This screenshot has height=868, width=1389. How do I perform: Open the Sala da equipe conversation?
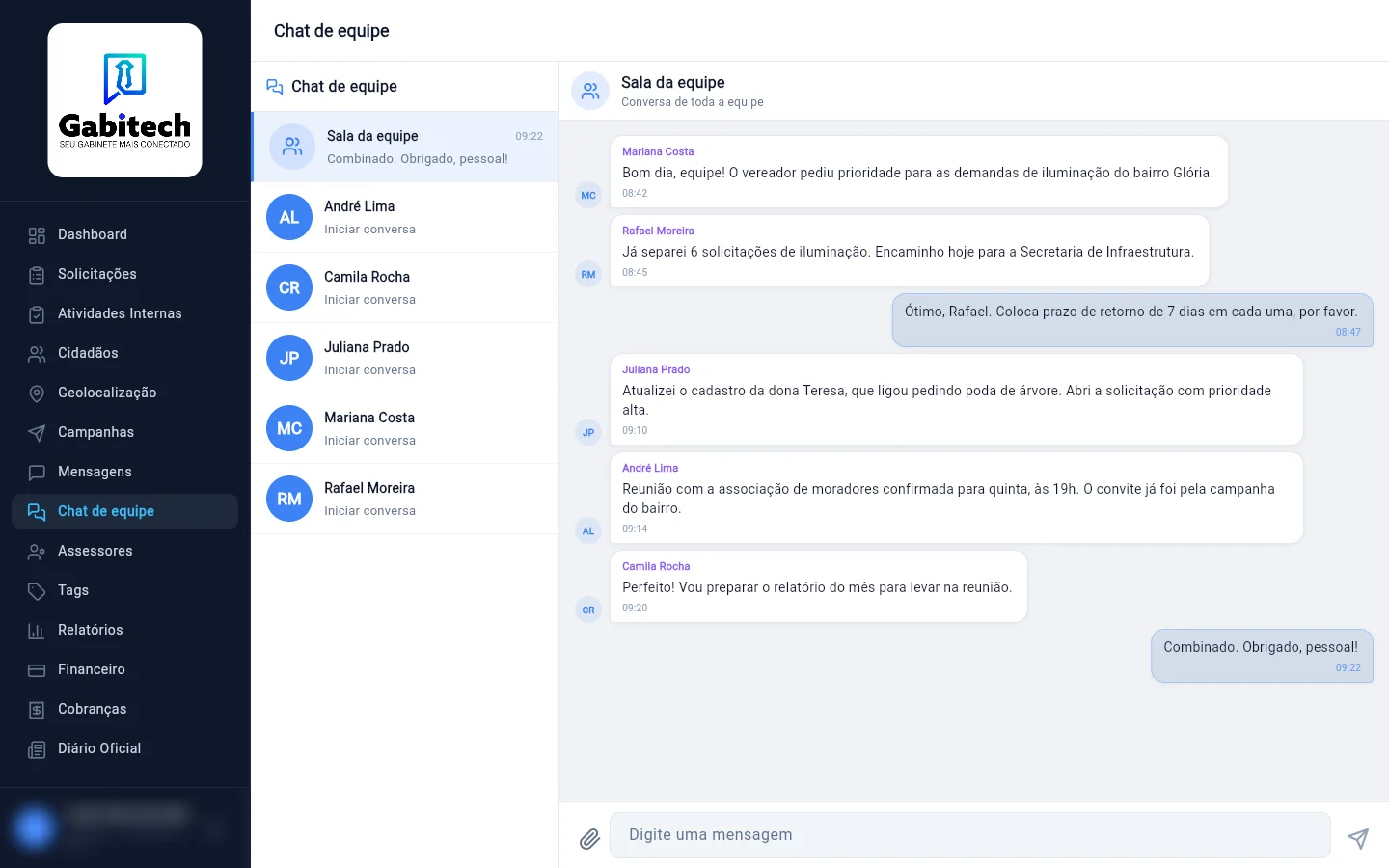pos(405,147)
